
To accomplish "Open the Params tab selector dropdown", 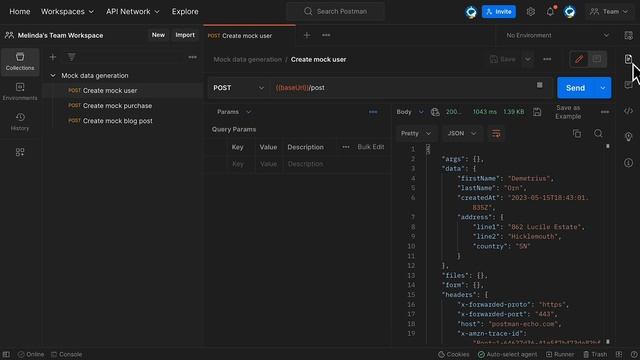I will click(x=234, y=112).
